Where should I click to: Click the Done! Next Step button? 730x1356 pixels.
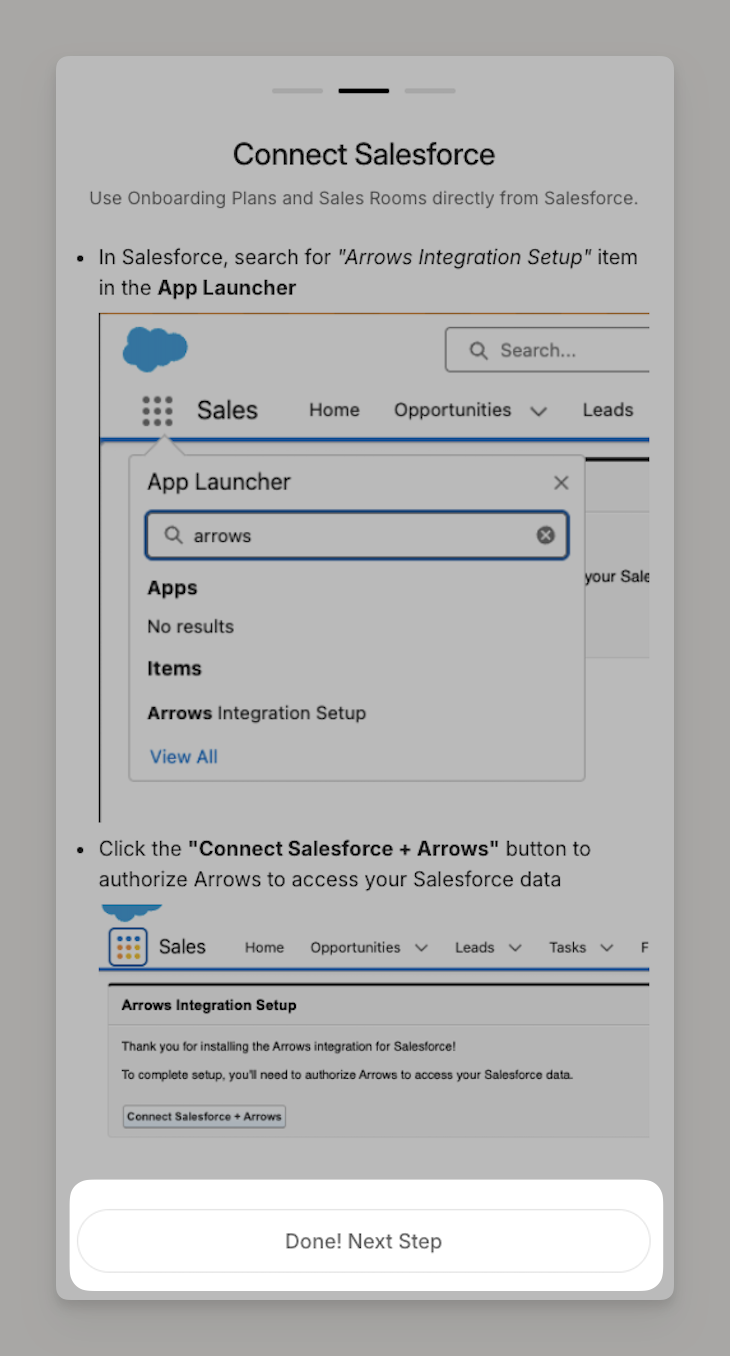pos(364,1241)
